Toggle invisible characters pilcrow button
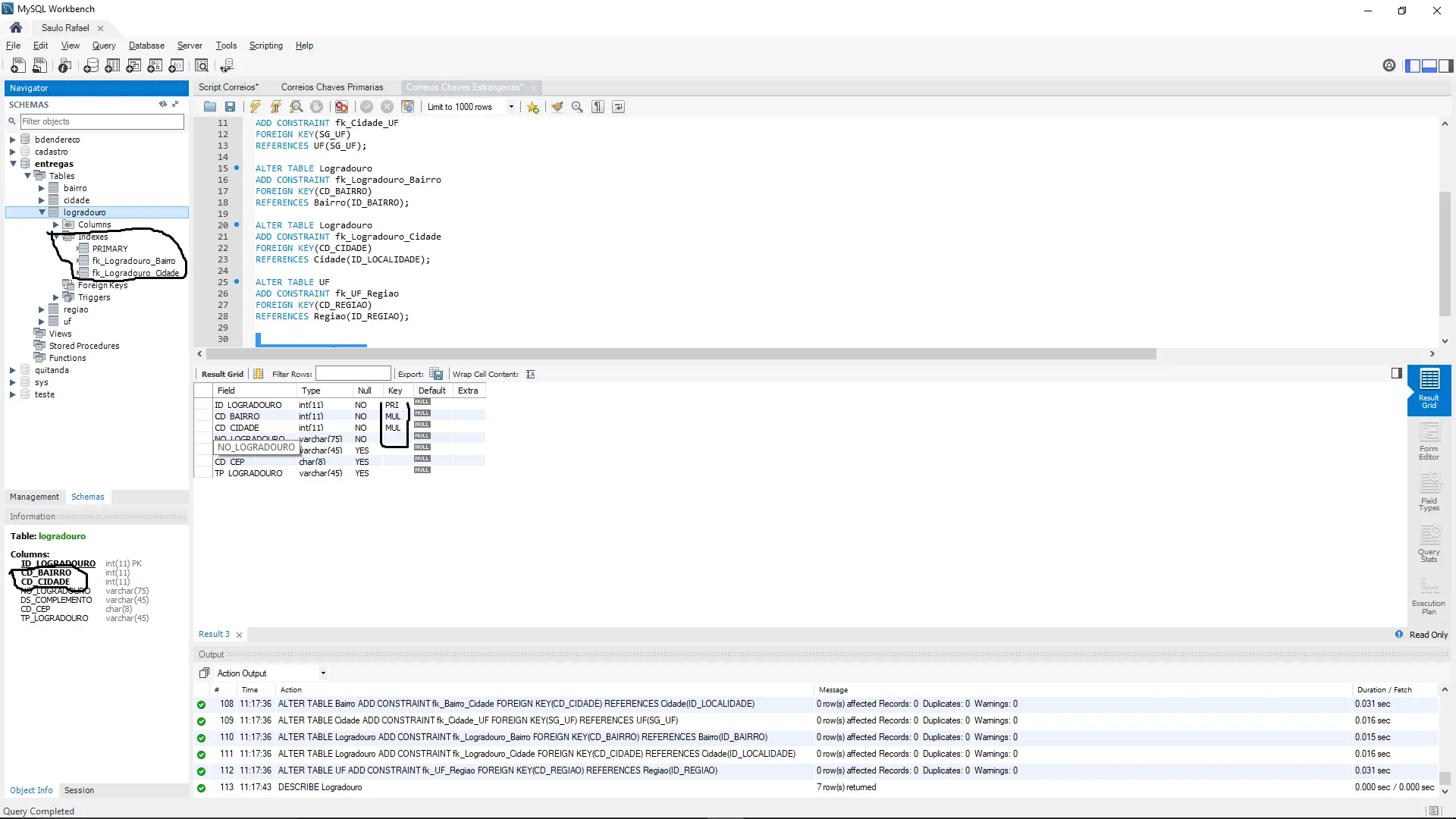Screen dimensions: 1456x819 pyautogui.click(x=598, y=107)
